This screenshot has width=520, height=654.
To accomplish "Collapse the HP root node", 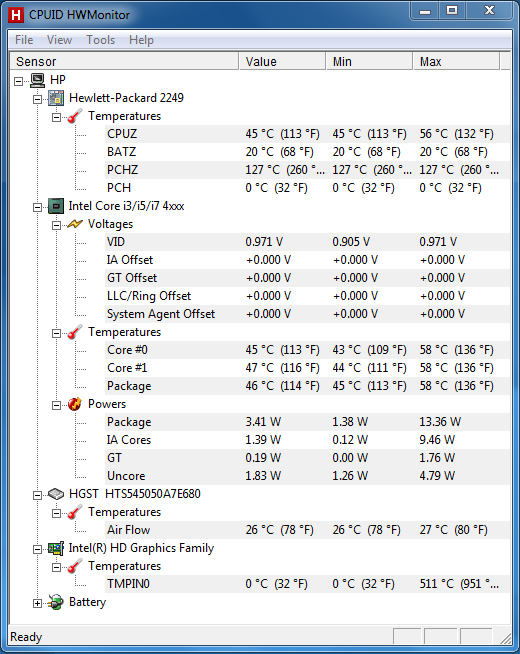I will (18, 81).
